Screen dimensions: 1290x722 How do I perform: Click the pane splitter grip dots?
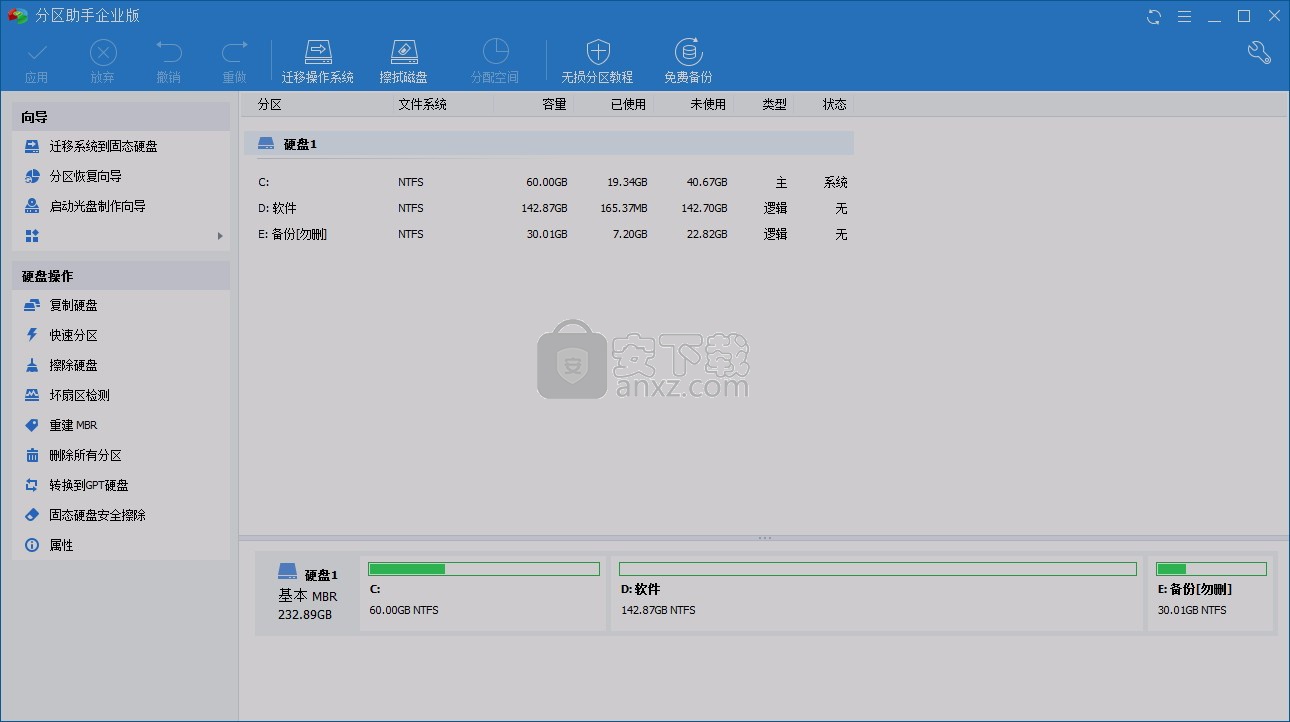point(765,538)
